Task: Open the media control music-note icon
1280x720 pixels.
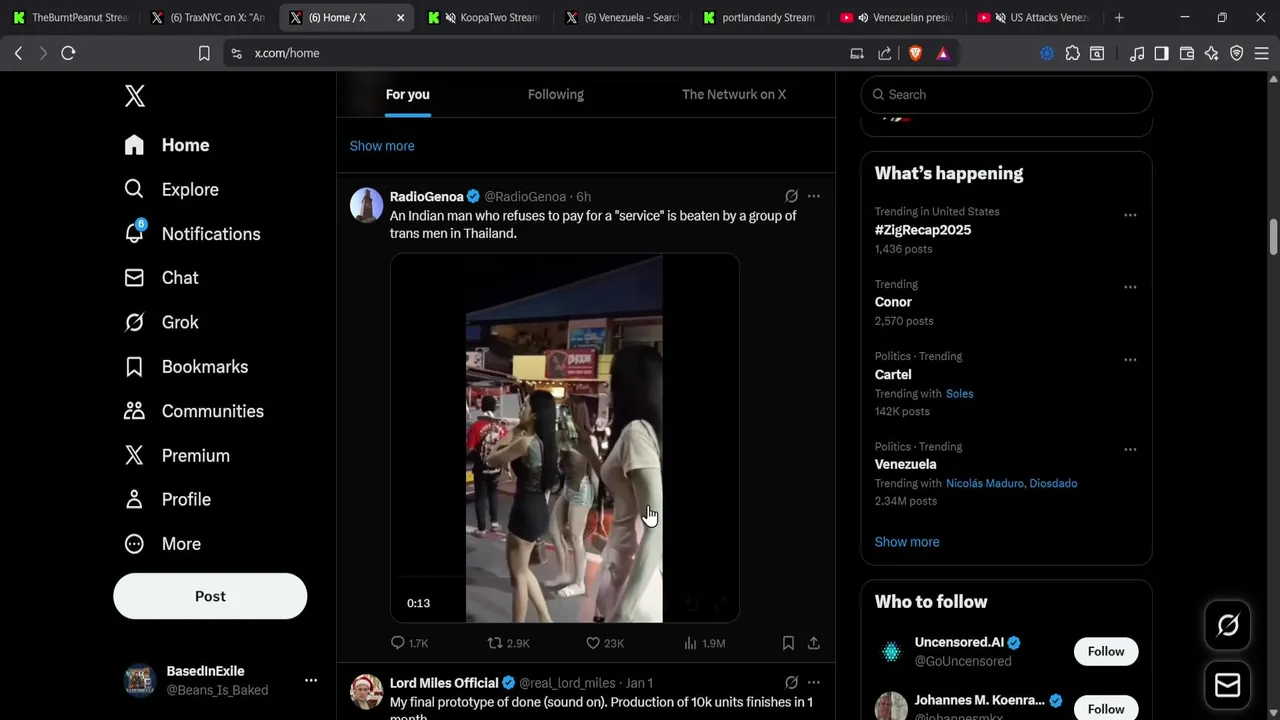Action: point(1136,53)
